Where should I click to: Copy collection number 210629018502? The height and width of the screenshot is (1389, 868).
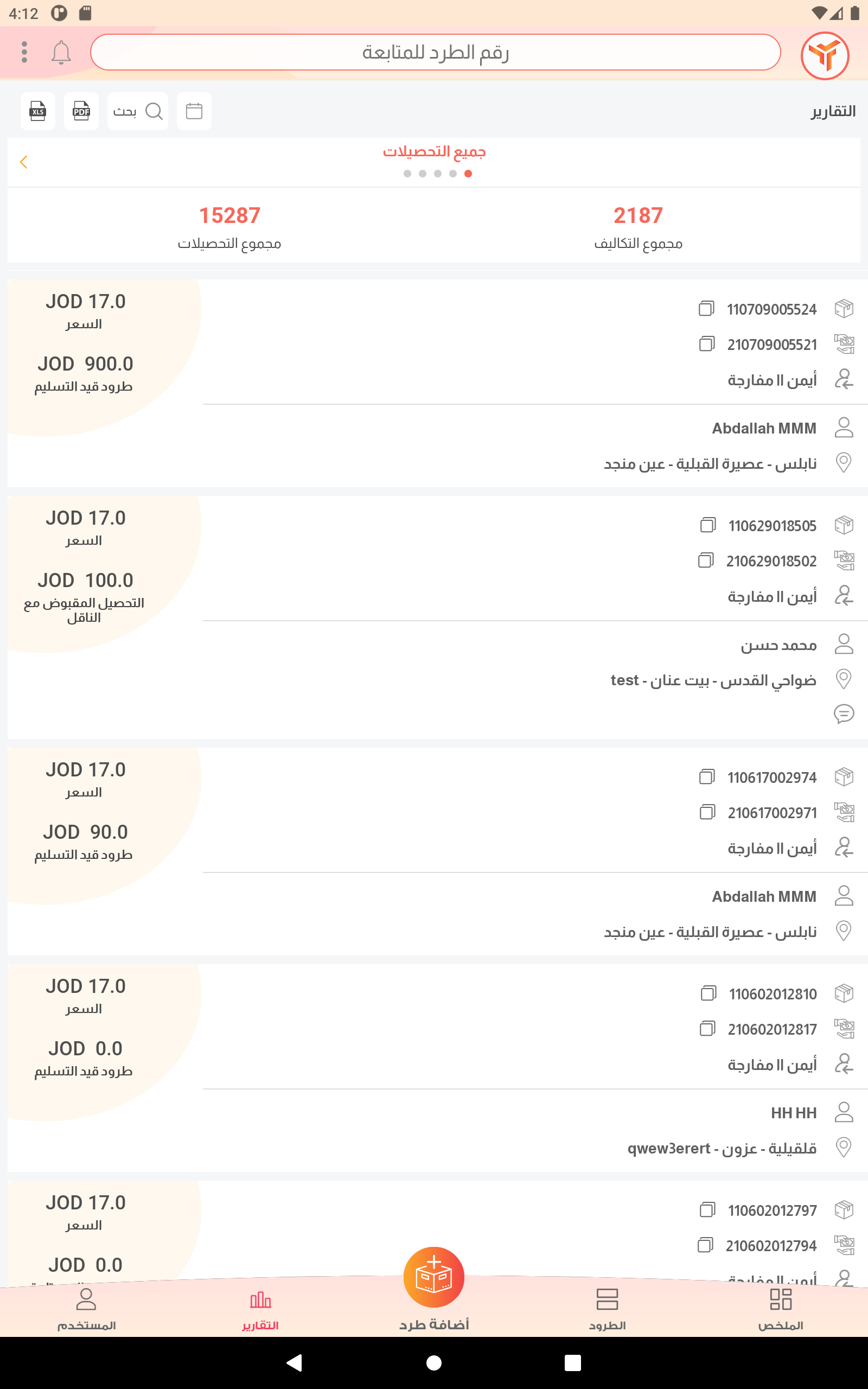(706, 560)
